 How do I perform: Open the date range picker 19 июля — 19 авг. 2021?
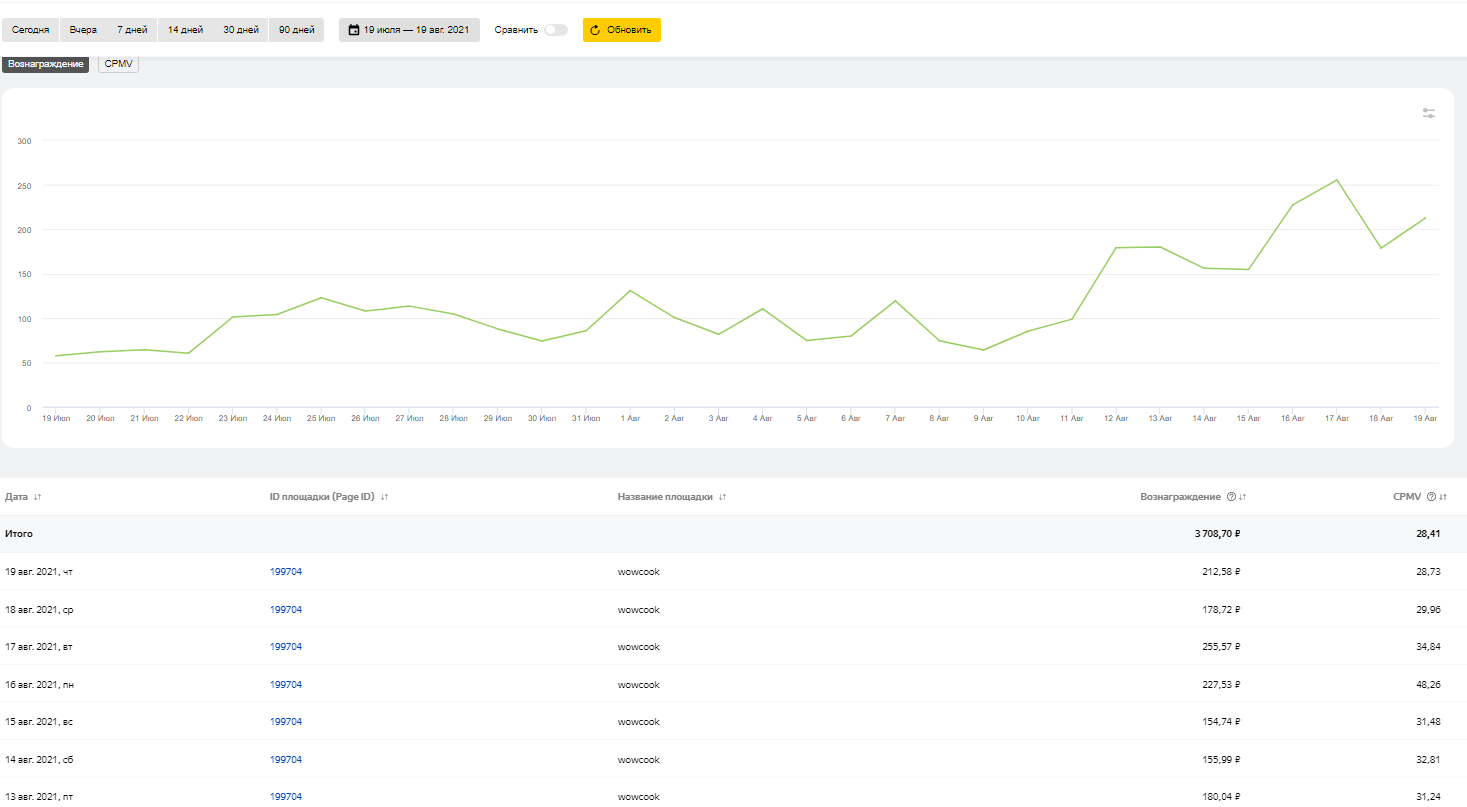409,30
